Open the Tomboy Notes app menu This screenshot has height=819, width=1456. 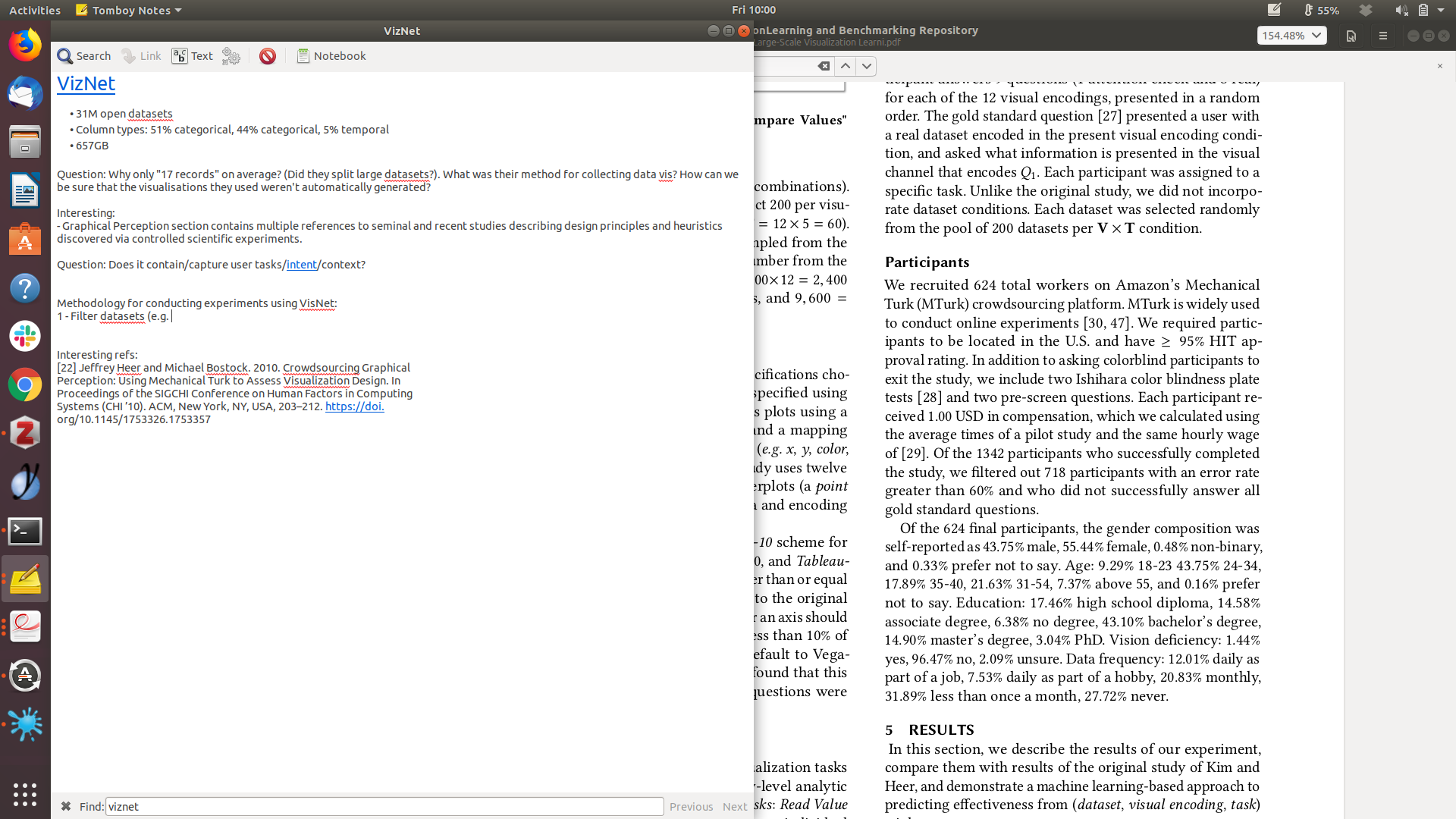click(x=129, y=10)
